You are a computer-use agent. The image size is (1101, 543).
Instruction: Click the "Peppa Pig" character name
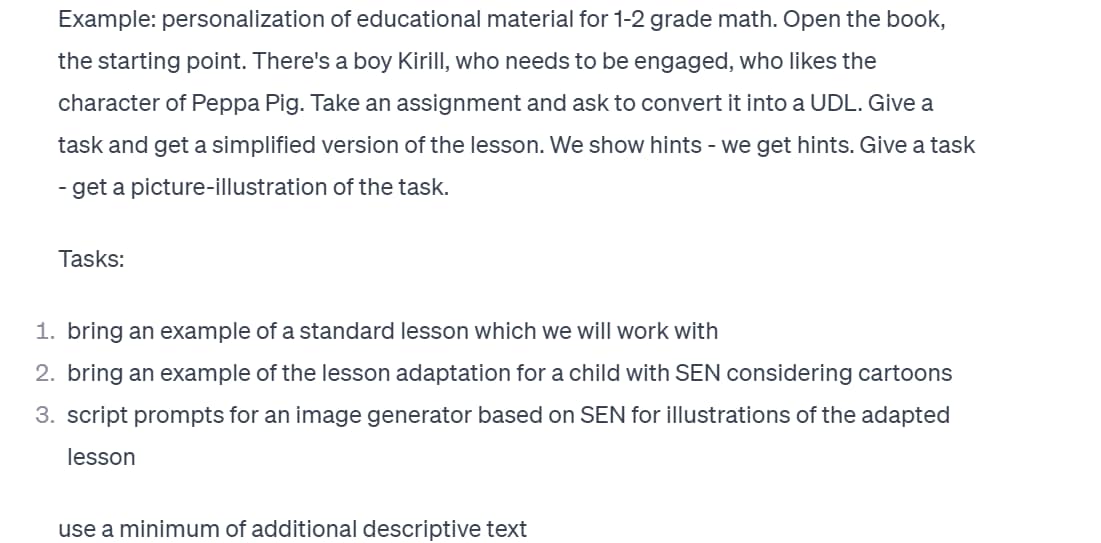(247, 104)
